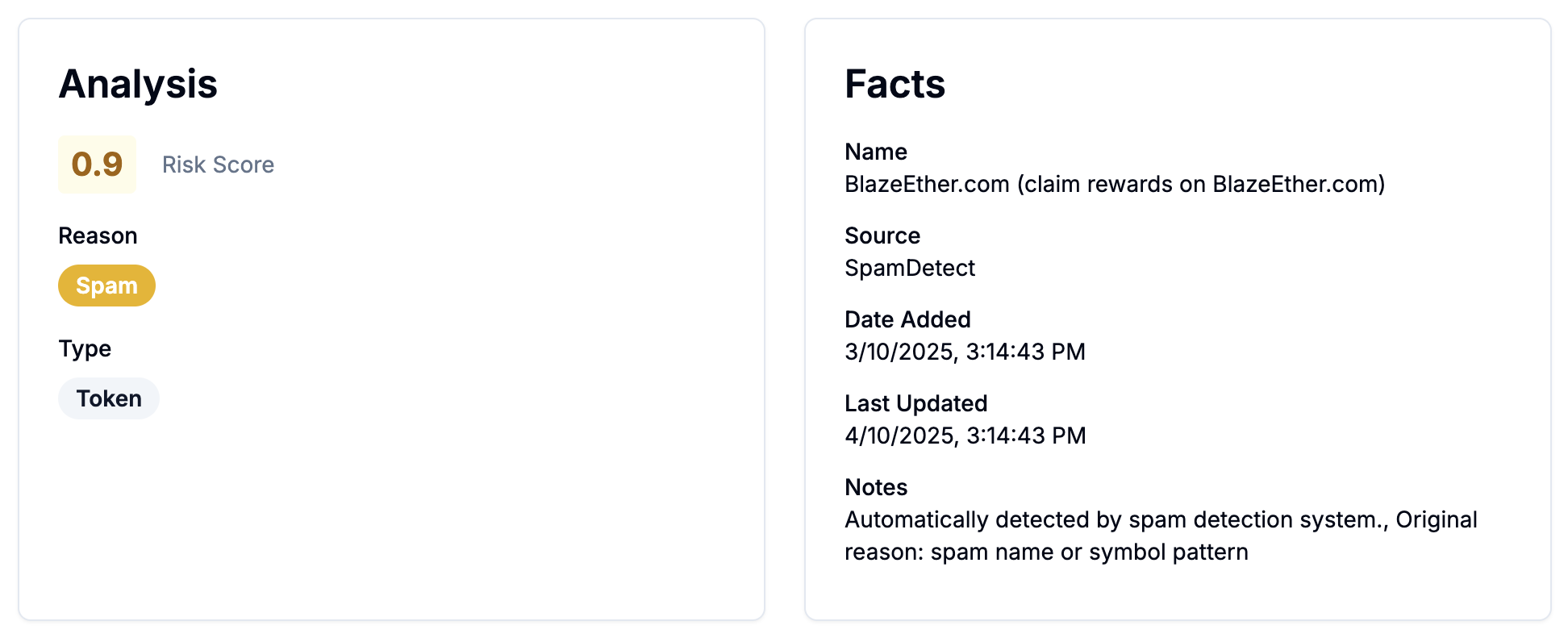This screenshot has width=1568, height=642.
Task: Click the Notes label
Action: pos(875,487)
